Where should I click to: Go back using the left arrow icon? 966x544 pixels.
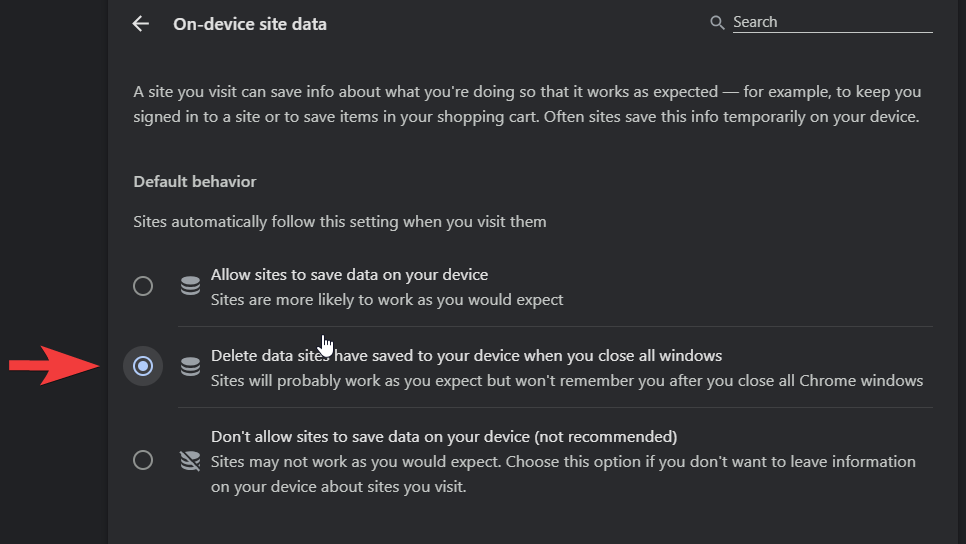[x=140, y=24]
